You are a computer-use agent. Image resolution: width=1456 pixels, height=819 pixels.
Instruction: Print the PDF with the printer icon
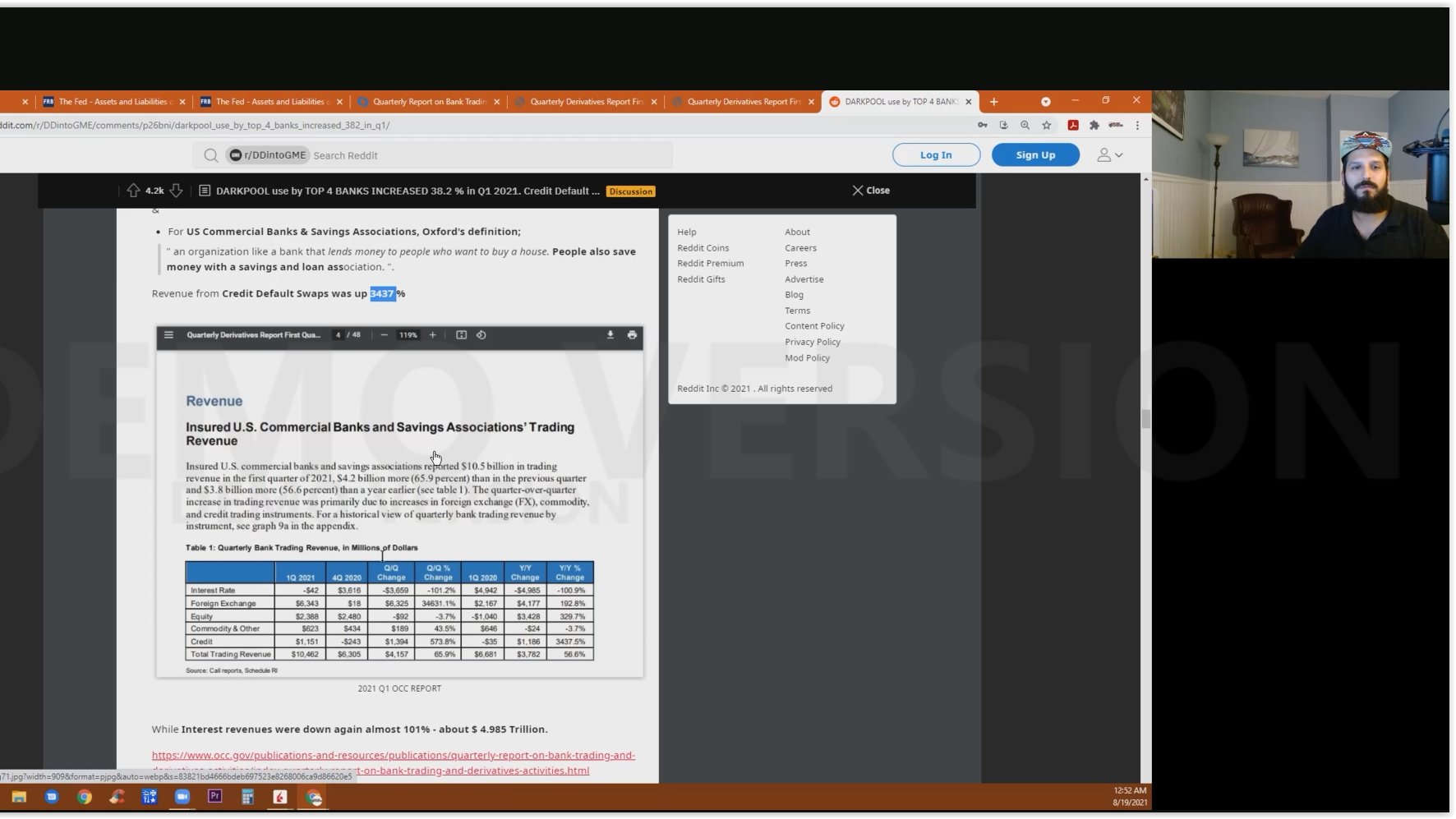[632, 334]
